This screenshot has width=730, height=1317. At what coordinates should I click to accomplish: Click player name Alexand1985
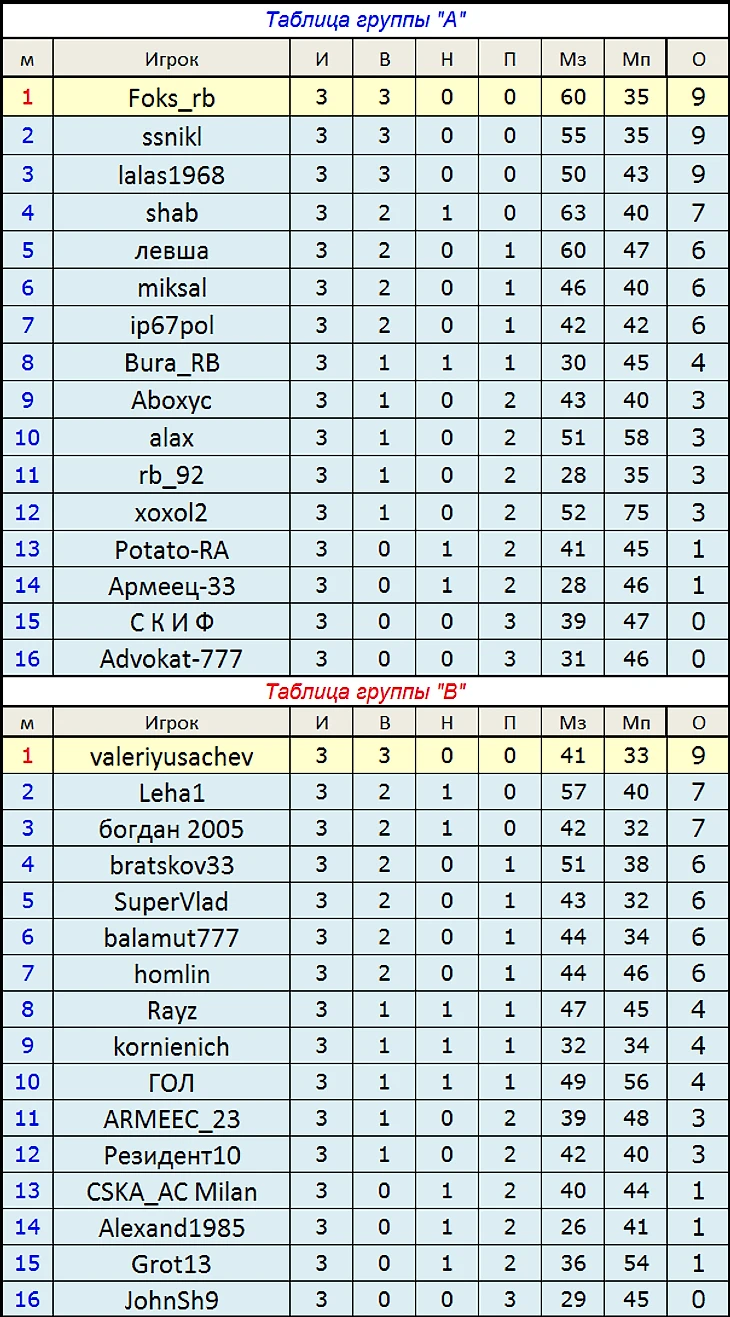(x=171, y=1228)
